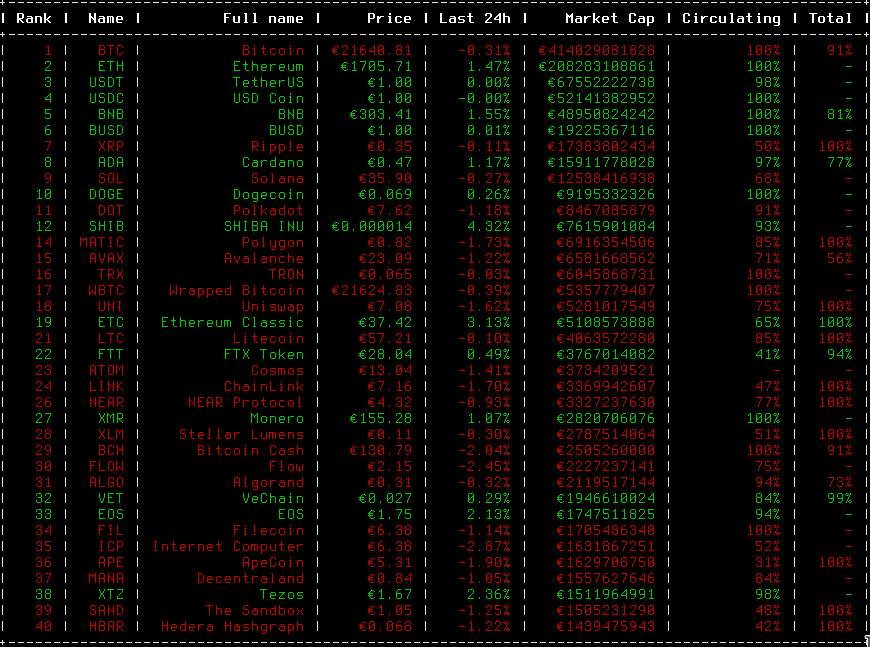Select the WBTC price €21624.83
Image resolution: width=870 pixels, height=647 pixels.
(371, 291)
